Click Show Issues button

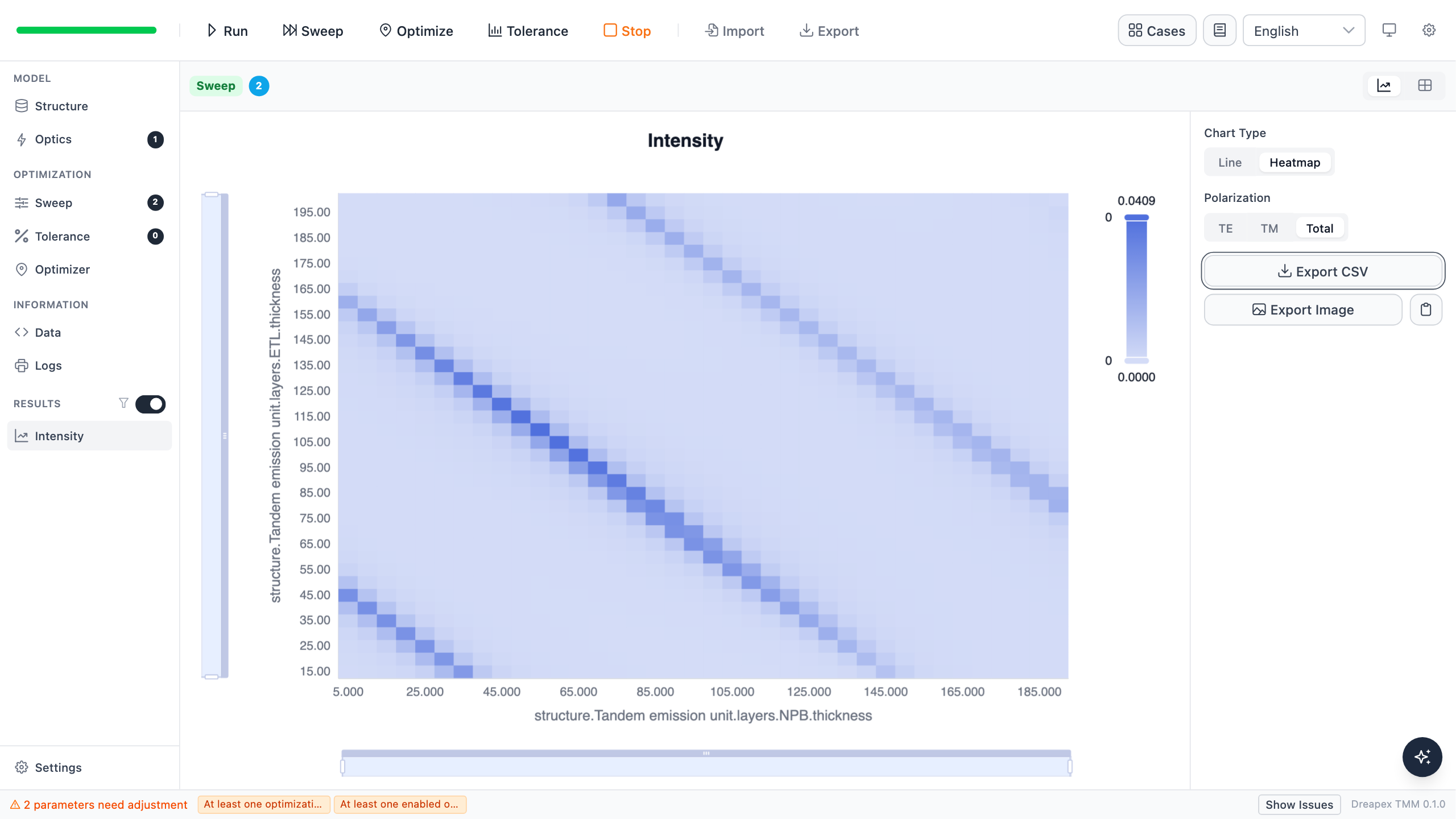pos(1299,805)
